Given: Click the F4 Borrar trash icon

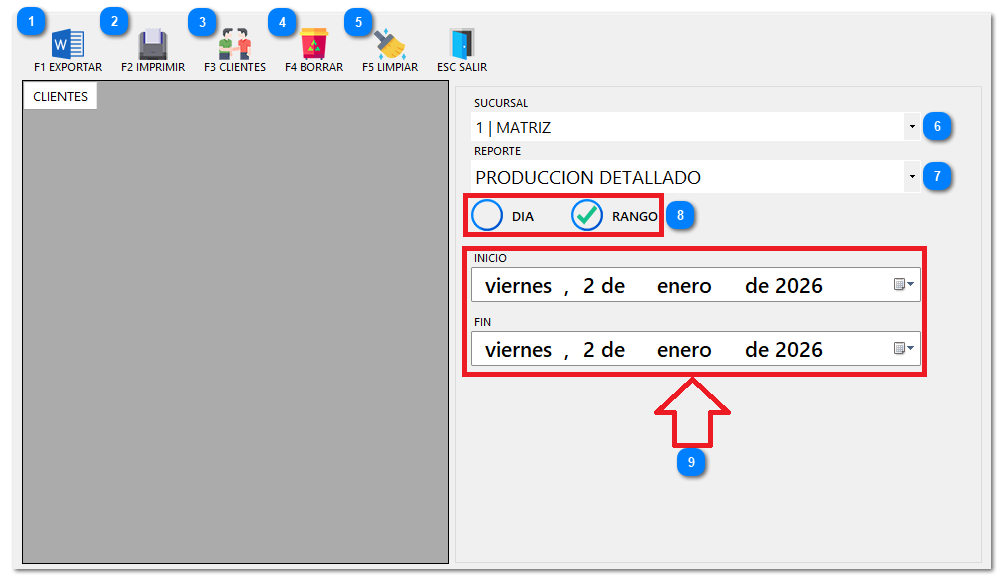Looking at the screenshot, I should point(314,44).
